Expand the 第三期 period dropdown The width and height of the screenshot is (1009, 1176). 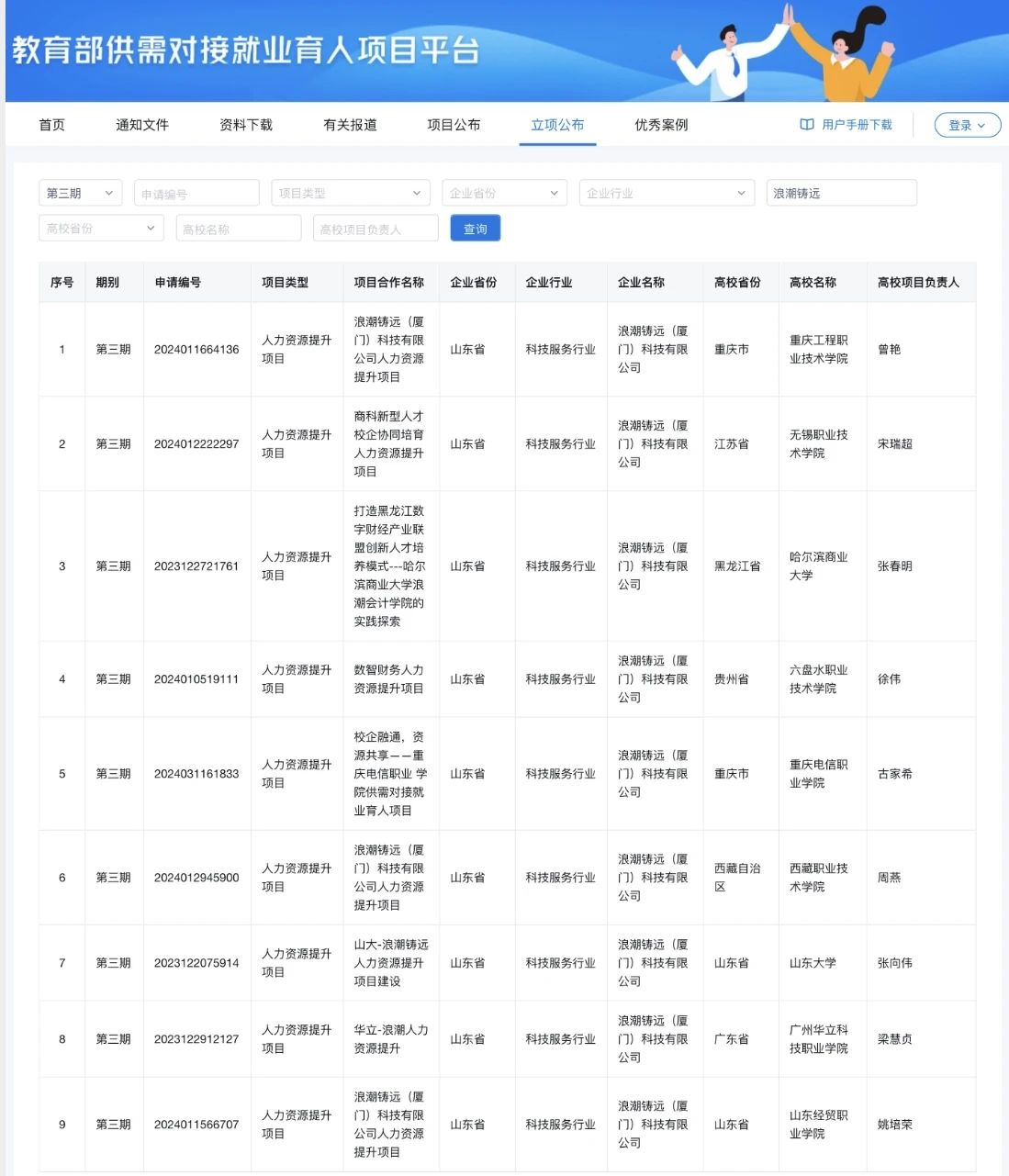tap(80, 193)
